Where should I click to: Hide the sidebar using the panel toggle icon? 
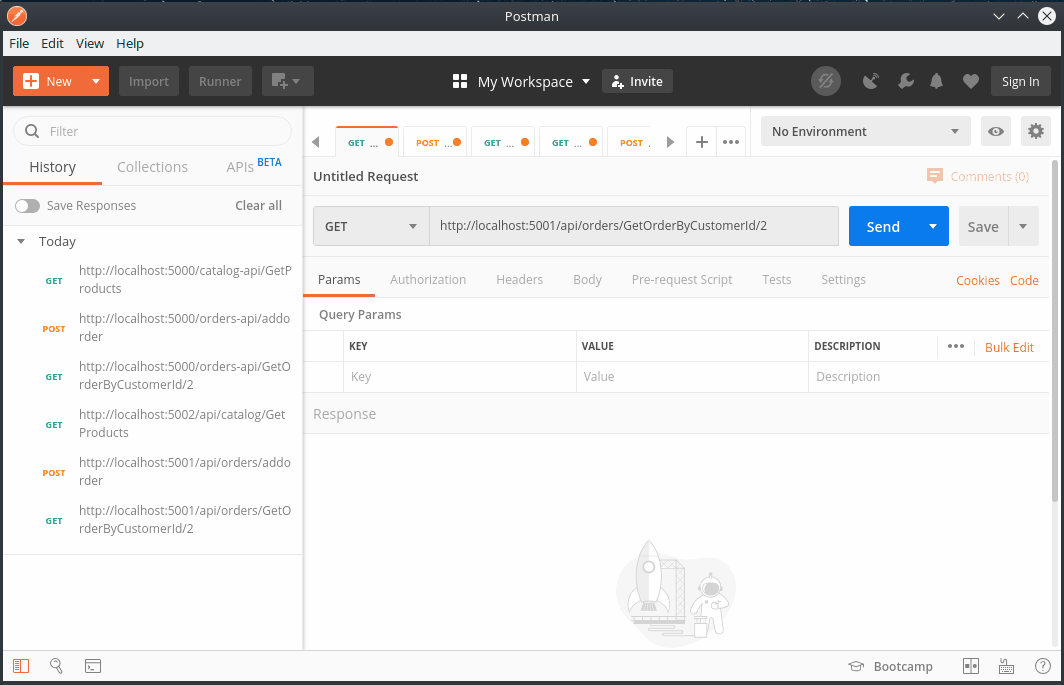[18, 666]
